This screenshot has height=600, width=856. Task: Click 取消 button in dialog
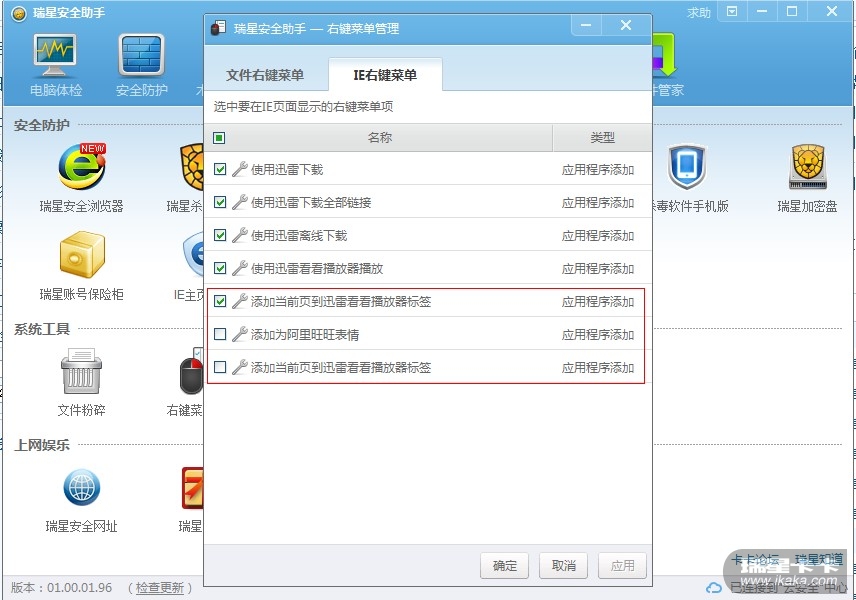tap(563, 566)
